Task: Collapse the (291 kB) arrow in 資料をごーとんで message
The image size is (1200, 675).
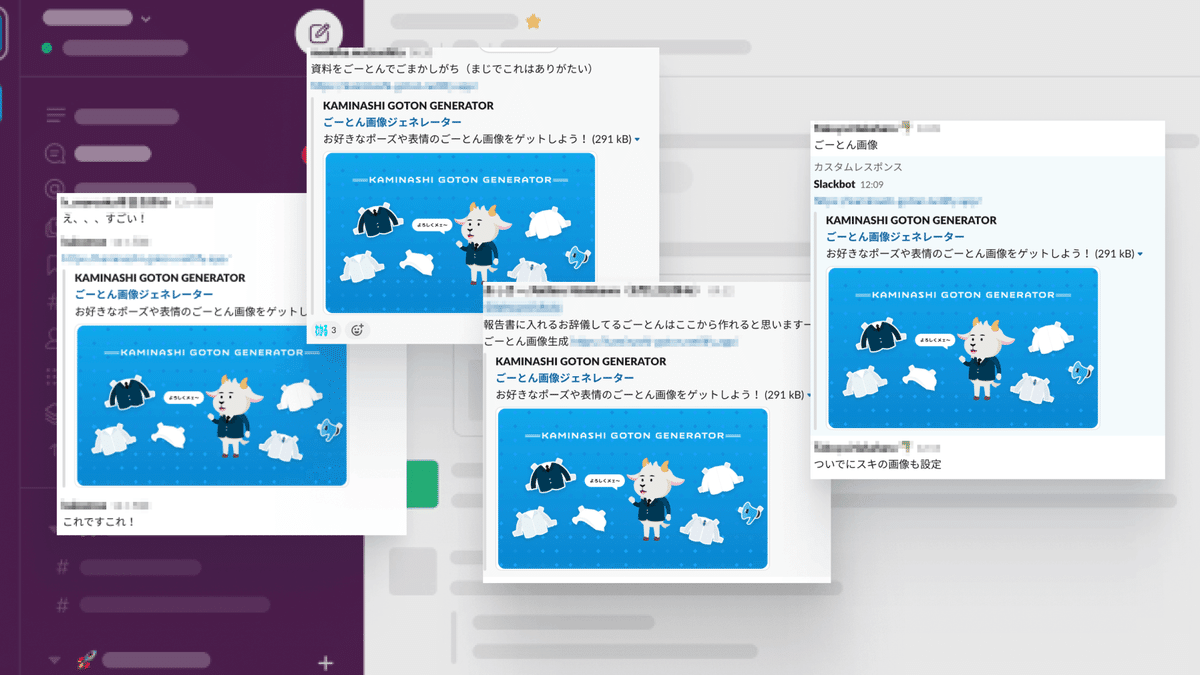Action: click(x=637, y=140)
